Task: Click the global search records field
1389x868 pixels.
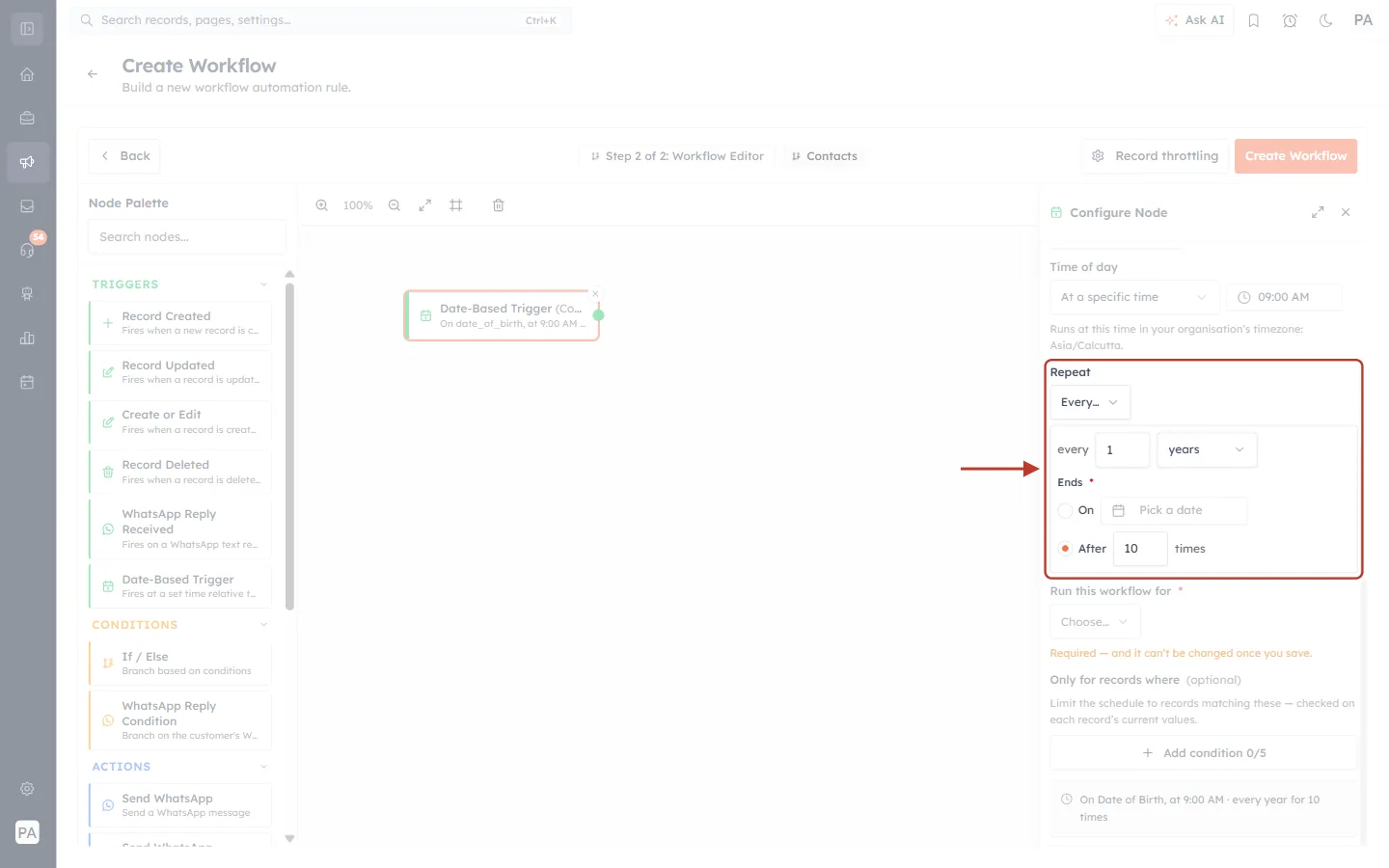Action: point(320,20)
